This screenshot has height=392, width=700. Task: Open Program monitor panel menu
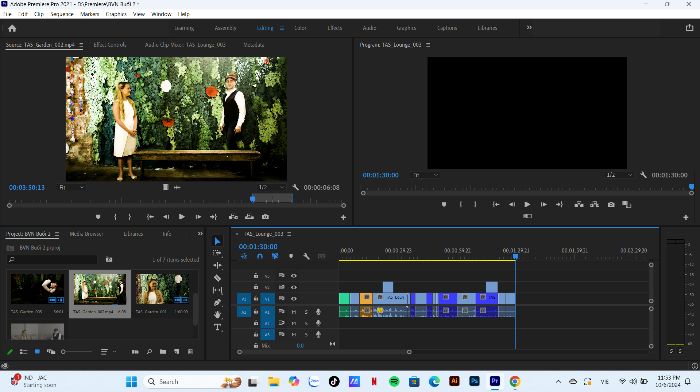428,45
